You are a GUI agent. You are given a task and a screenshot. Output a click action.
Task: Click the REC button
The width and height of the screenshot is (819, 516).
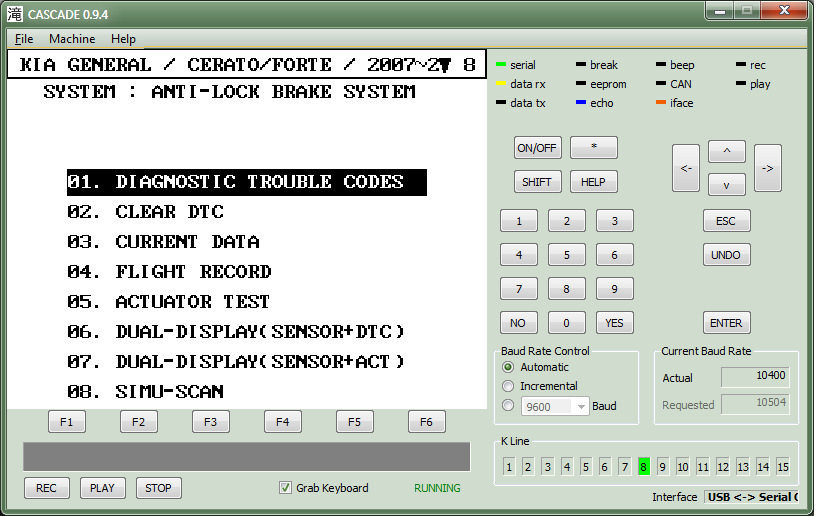point(46,488)
